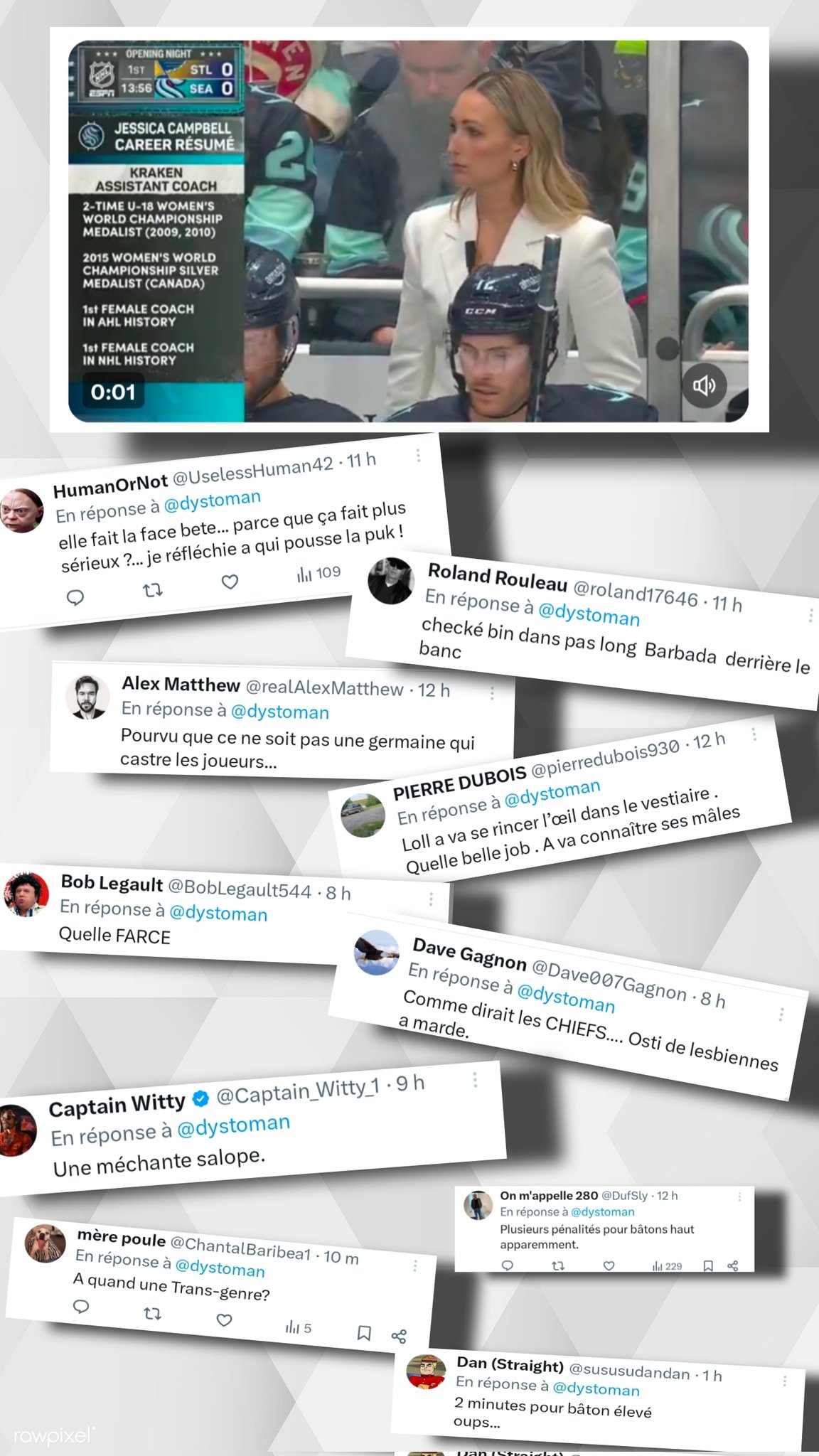Open more options on Alex Matthew's tweet

492,692
